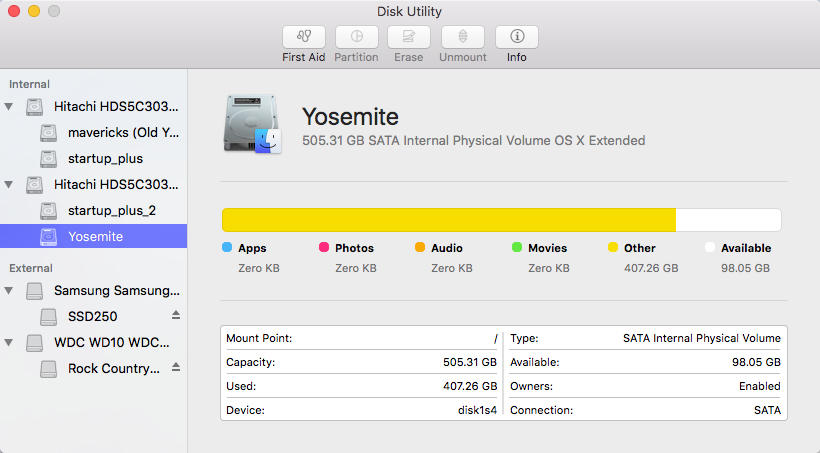Screen dimensions: 820x453
Task: Open the Info toolbar button
Action: click(x=517, y=37)
